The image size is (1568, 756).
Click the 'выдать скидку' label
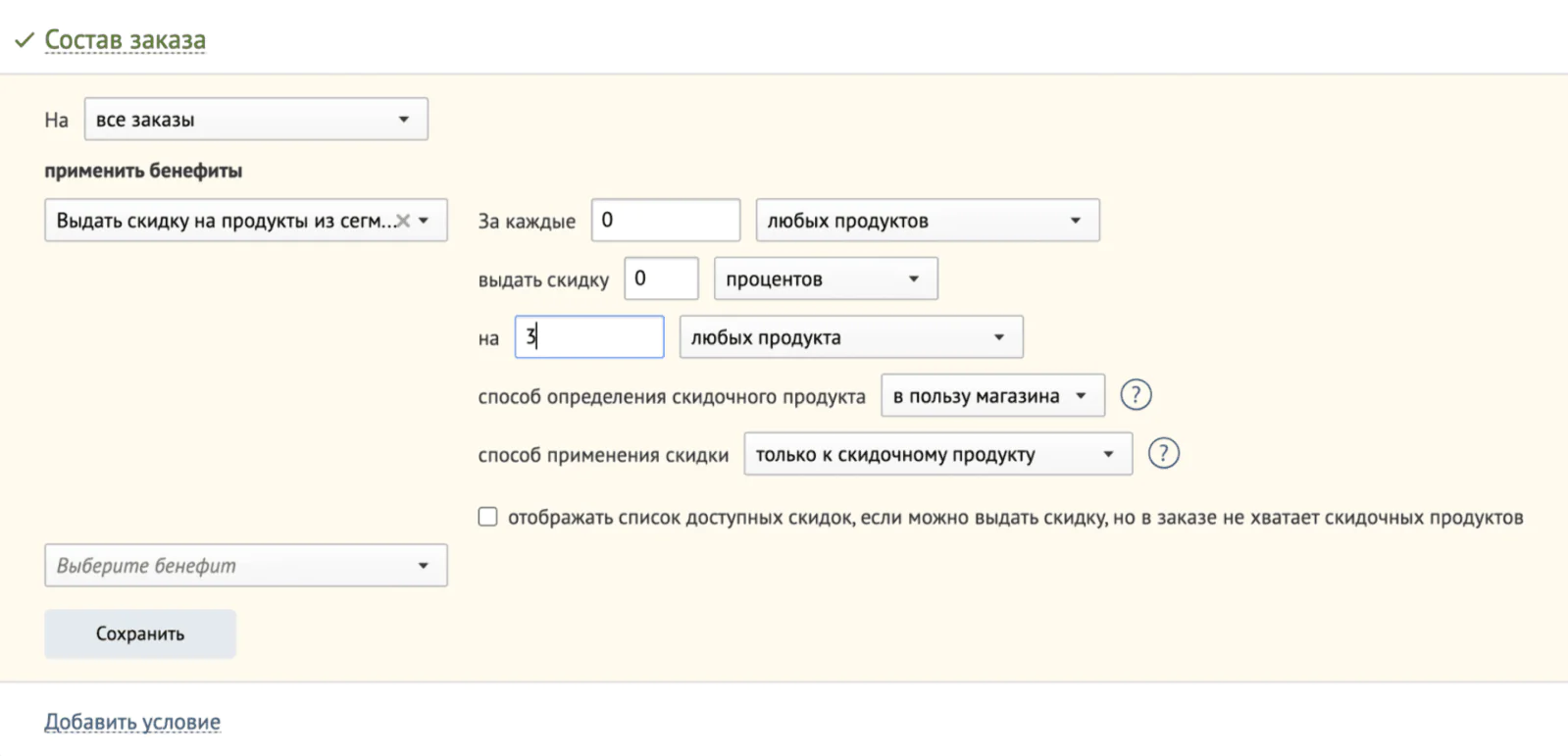coord(543,279)
